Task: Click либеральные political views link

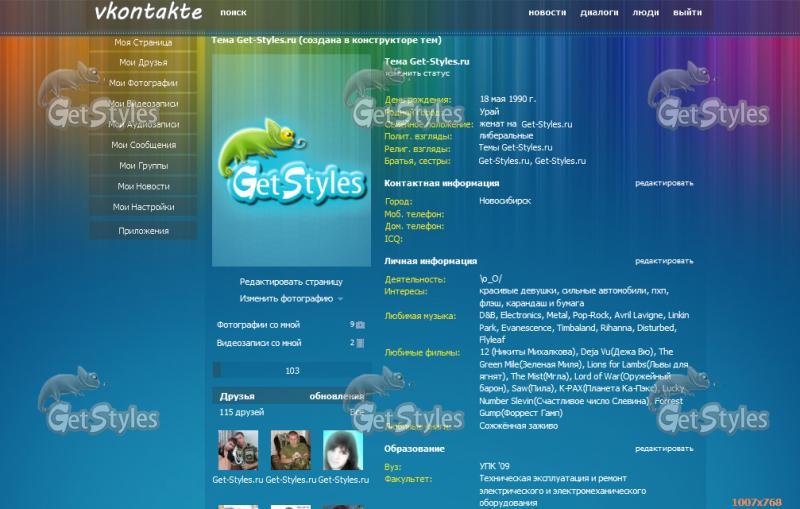Action: coord(506,136)
